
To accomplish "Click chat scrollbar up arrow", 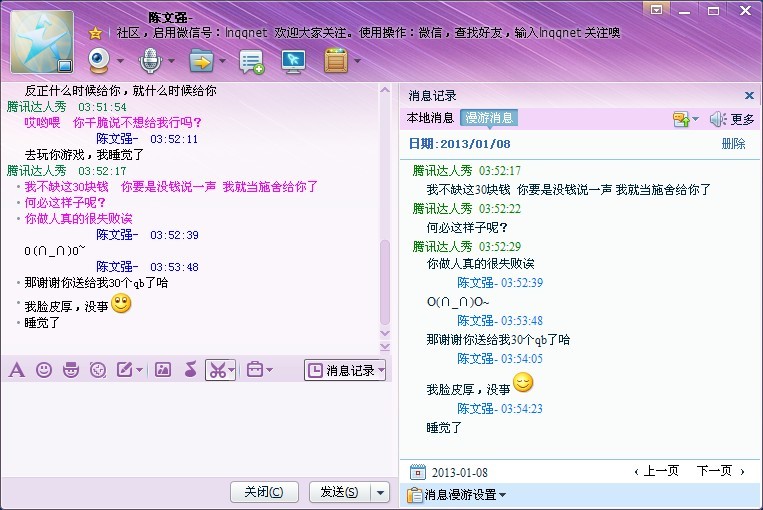I will pos(384,90).
